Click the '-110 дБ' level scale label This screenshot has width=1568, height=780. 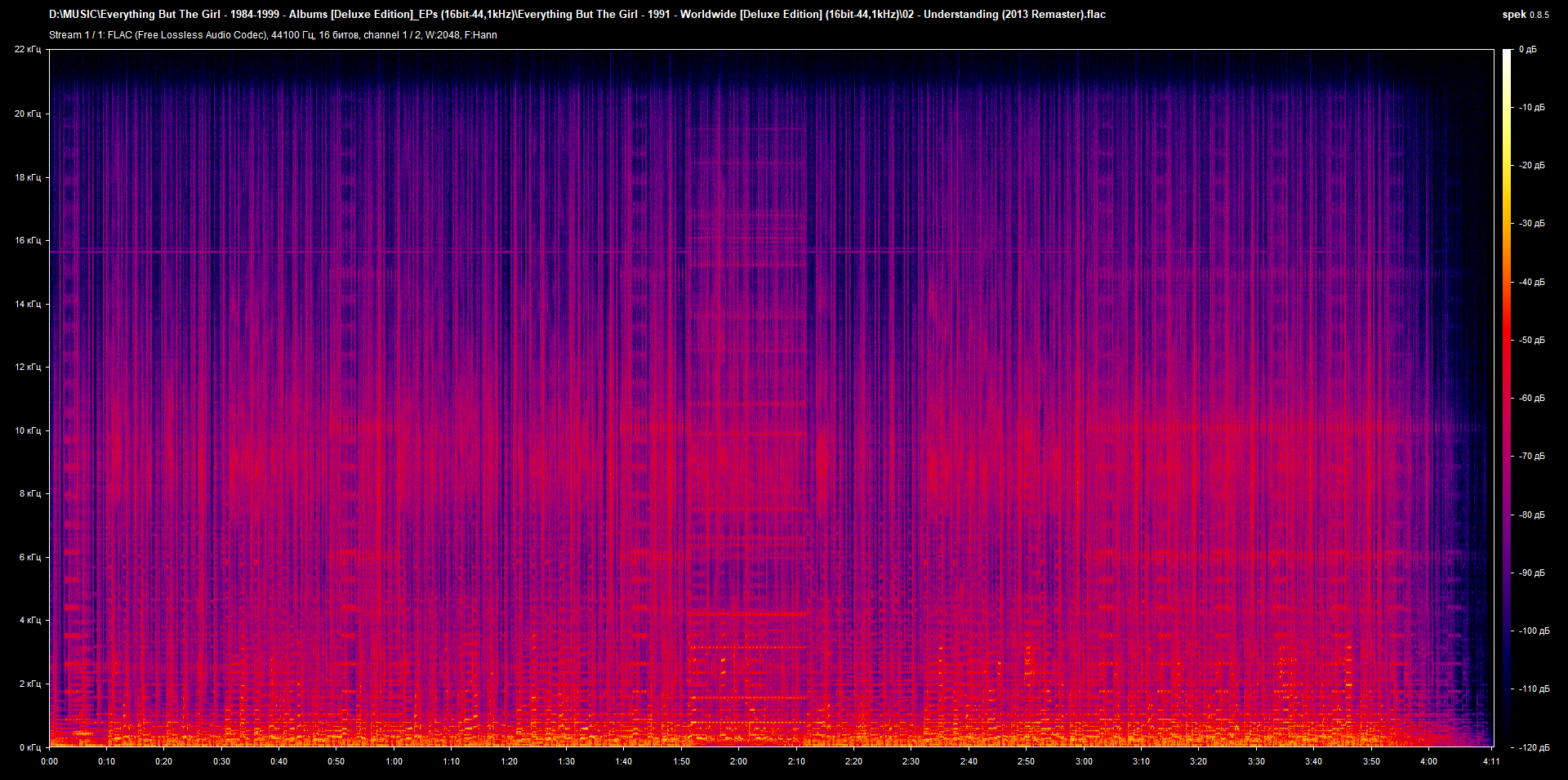pos(1534,689)
